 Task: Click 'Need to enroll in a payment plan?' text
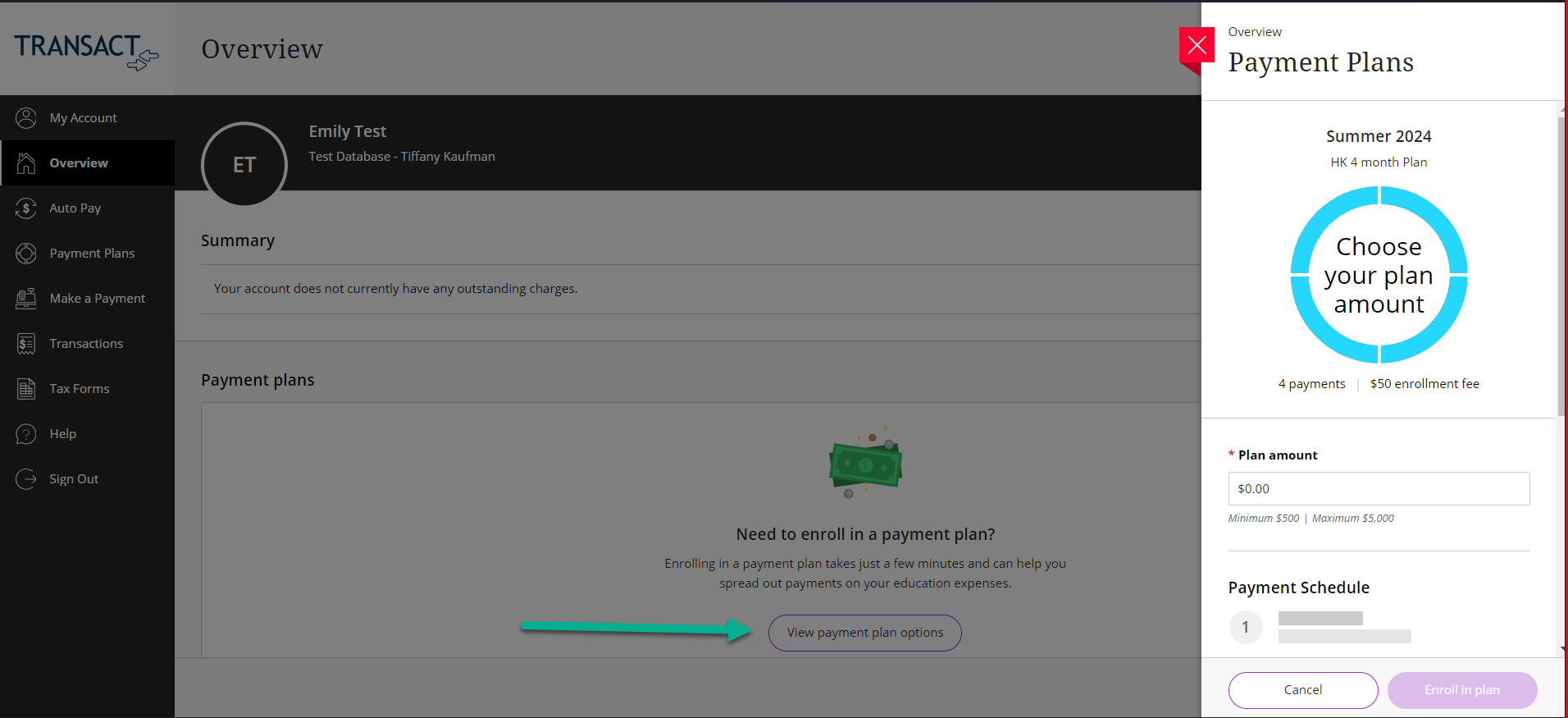click(865, 534)
